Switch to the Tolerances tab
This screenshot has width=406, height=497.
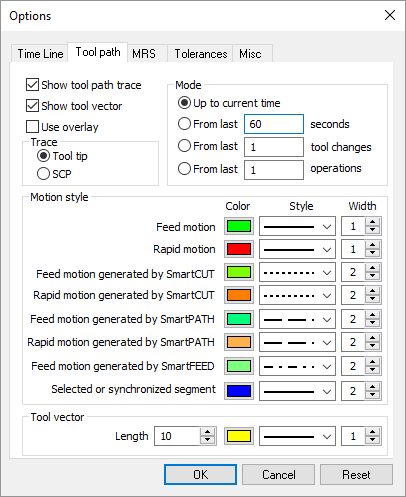201,54
